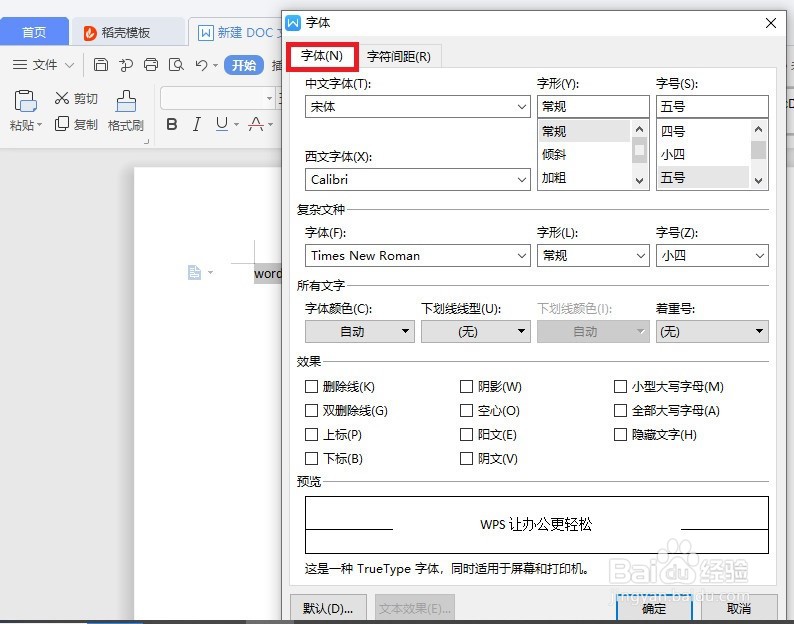Select 加粗 in font style list

click(x=584, y=177)
